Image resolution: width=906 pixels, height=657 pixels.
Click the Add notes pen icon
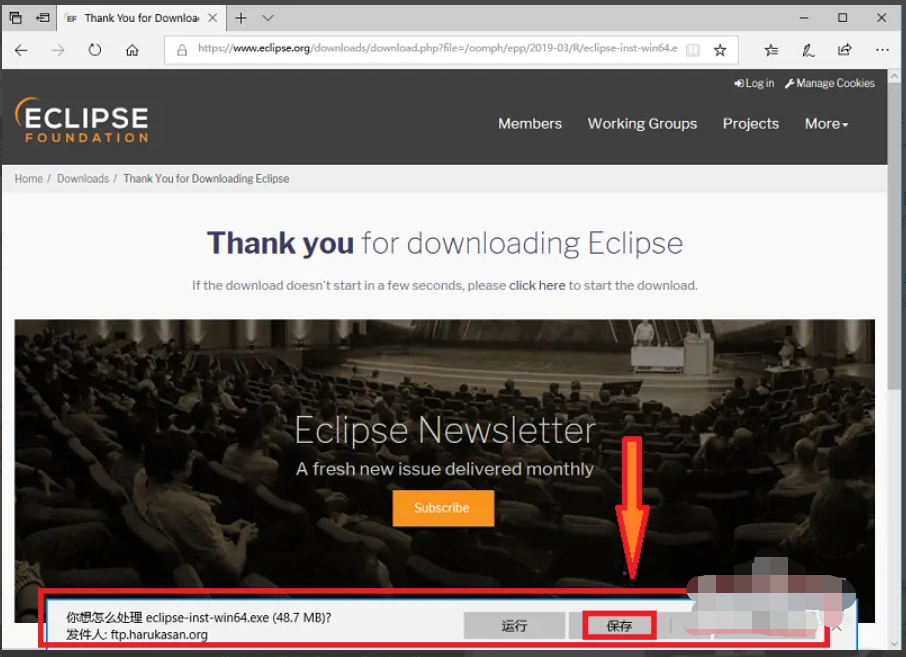point(808,50)
